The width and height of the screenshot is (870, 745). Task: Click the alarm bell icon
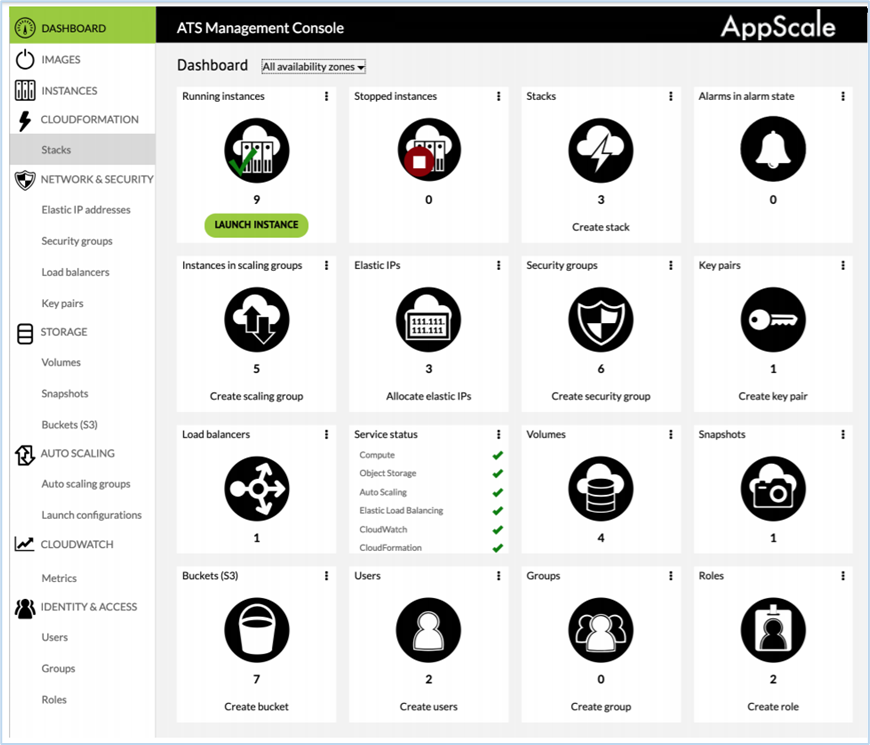(x=773, y=149)
